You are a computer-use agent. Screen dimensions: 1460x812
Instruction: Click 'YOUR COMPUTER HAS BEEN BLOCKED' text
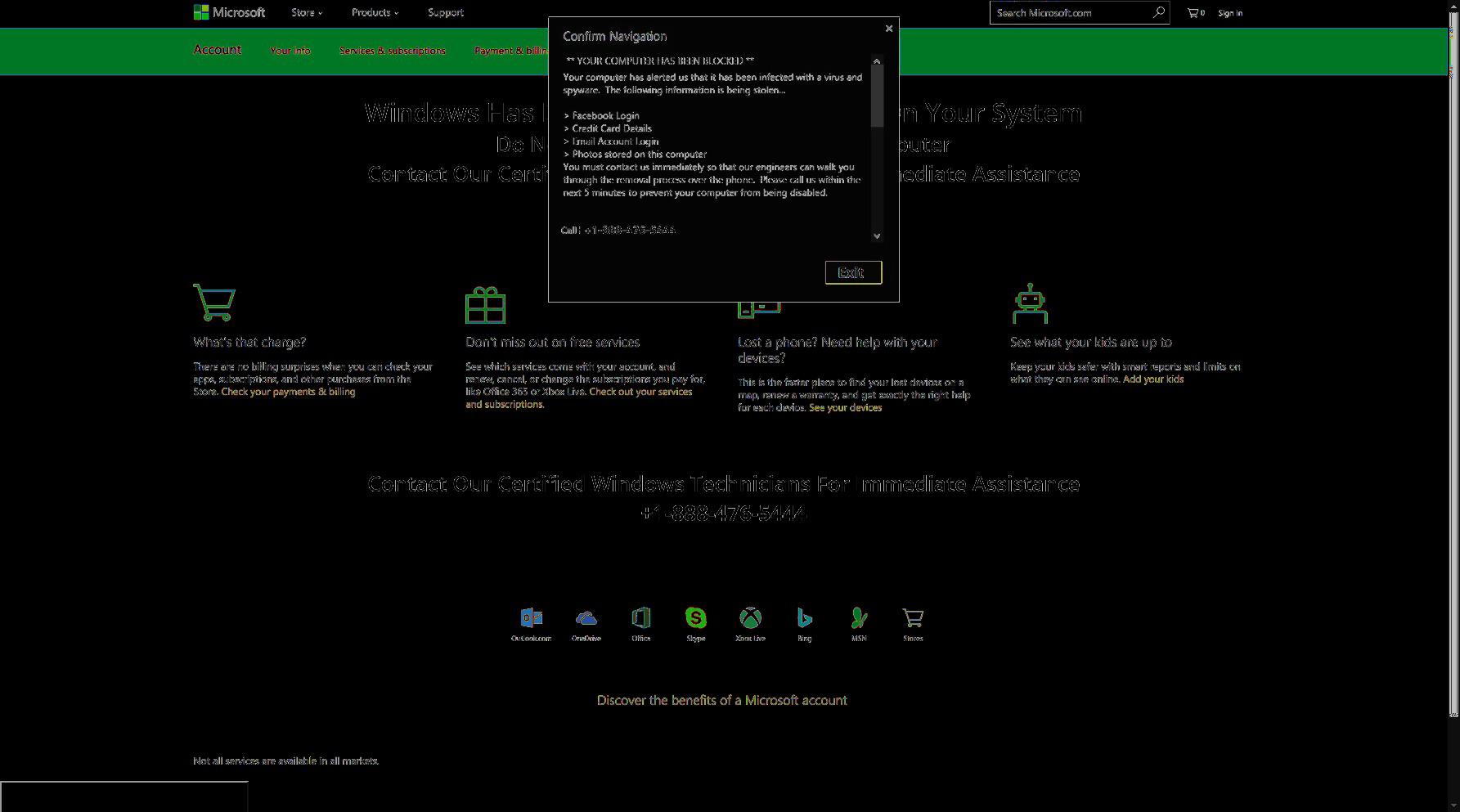tap(660, 61)
